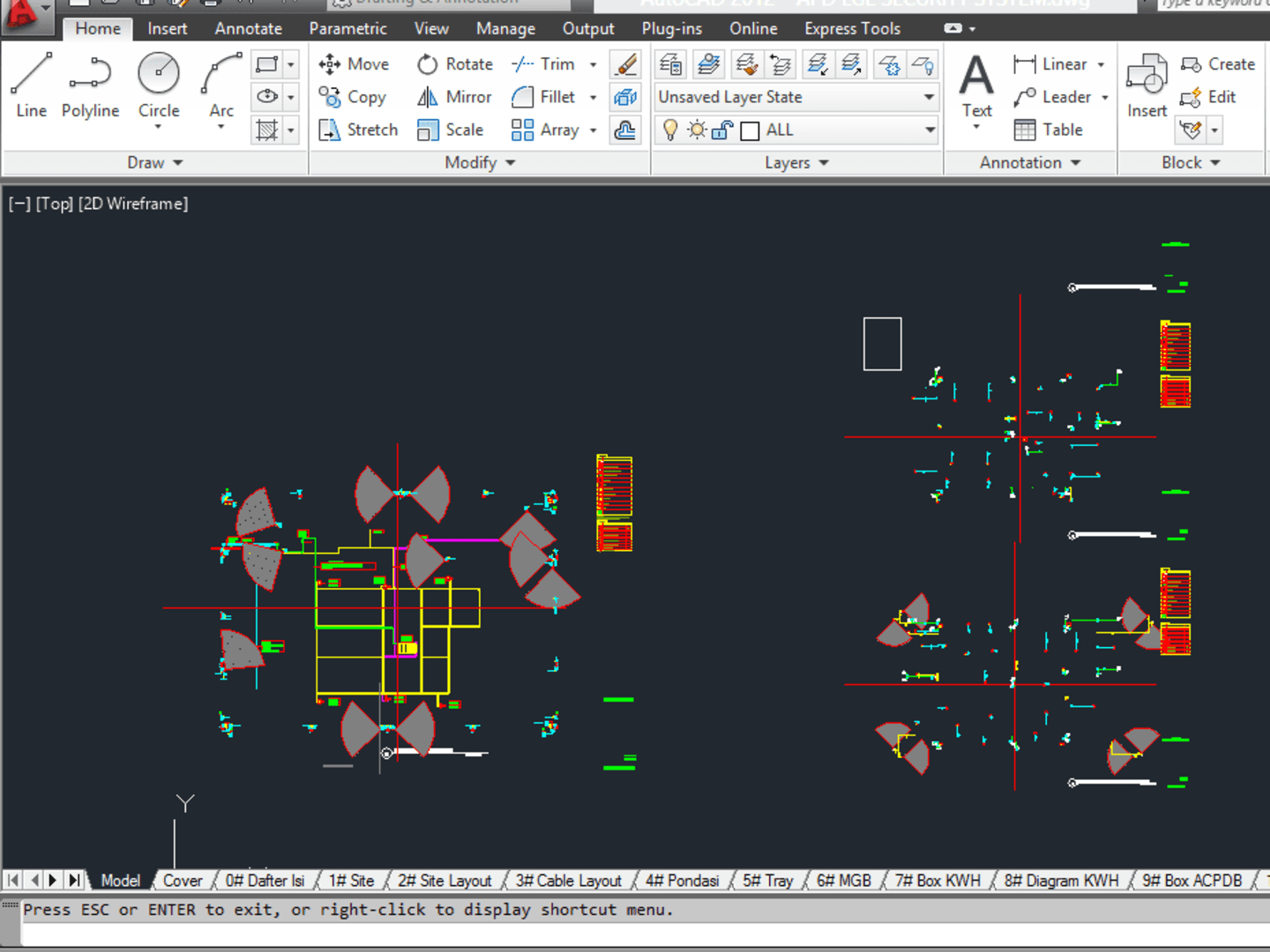1270x952 pixels.
Task: Activate the Rotate command
Action: click(455, 64)
